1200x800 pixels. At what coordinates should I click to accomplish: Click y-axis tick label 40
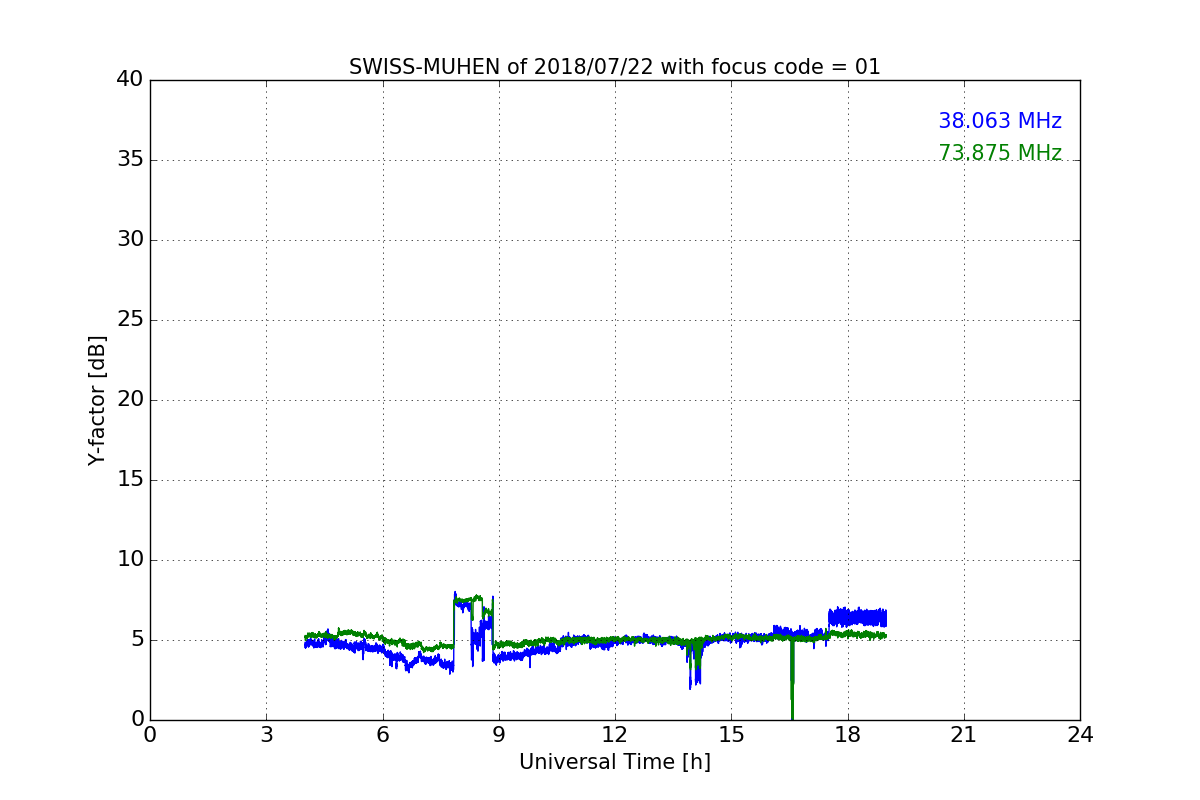130,80
